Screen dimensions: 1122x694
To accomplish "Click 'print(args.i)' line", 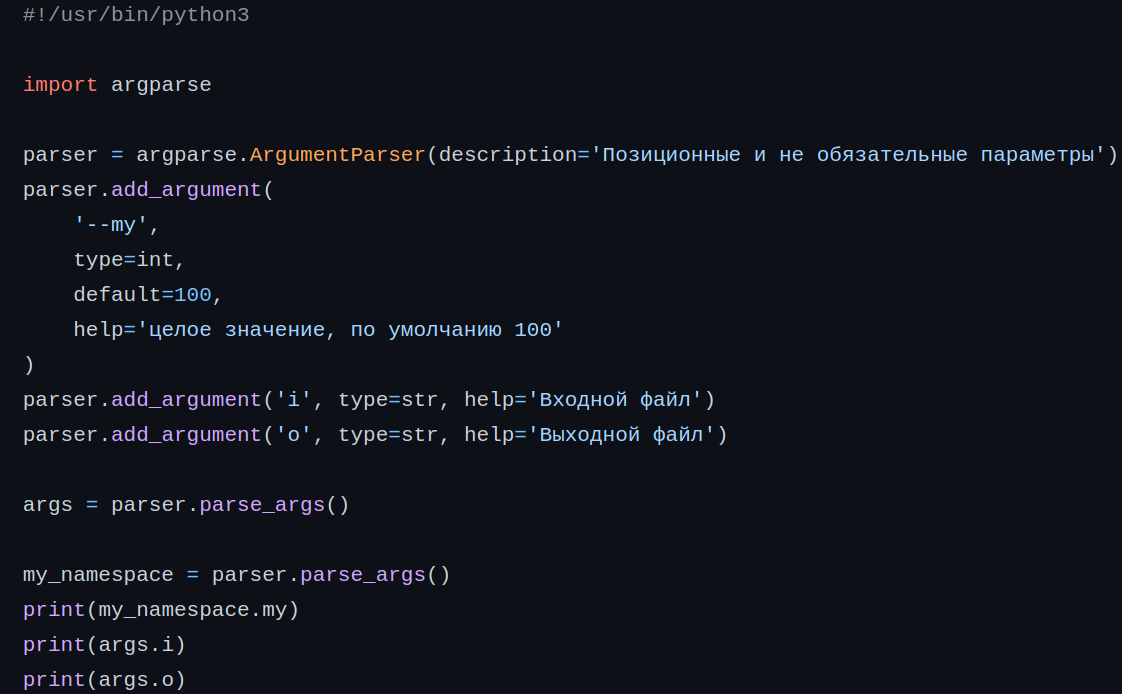I will pos(104,646).
